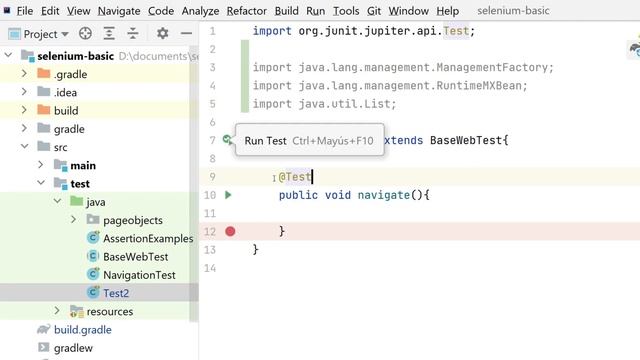The image size is (640, 360).
Task: Open the Code menu
Action: click(161, 11)
